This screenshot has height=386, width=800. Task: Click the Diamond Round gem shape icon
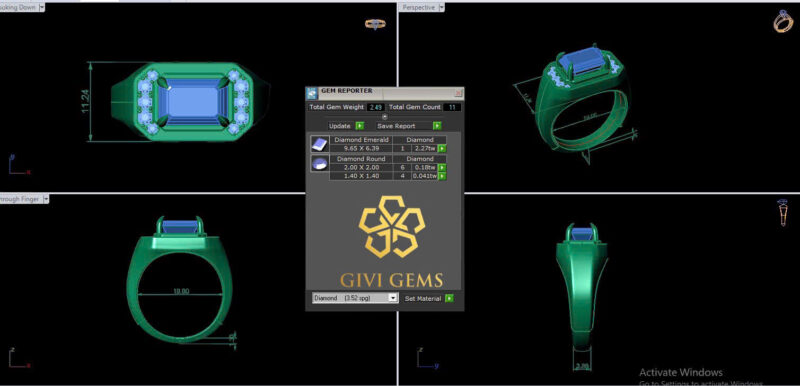click(320, 164)
